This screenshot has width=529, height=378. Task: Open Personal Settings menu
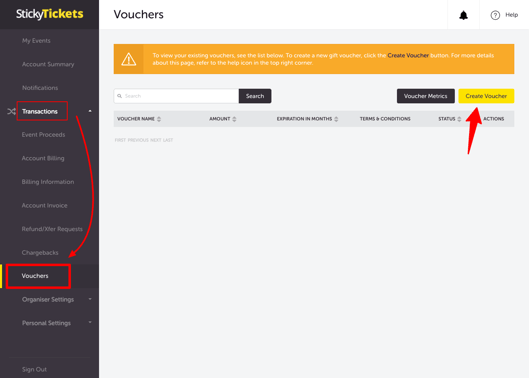[x=47, y=323]
